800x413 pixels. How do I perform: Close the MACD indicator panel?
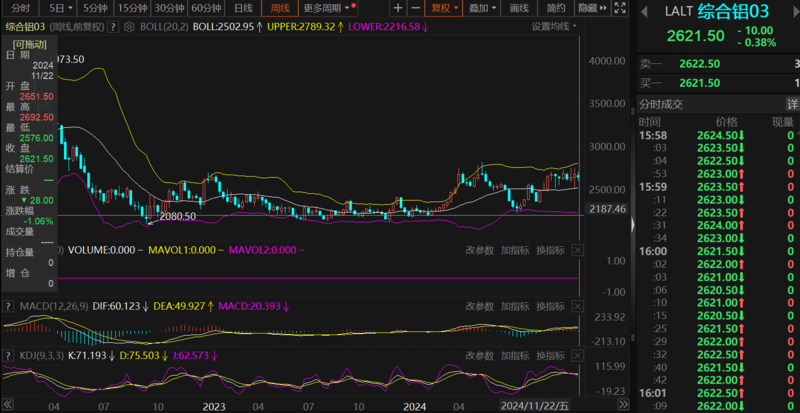[578, 305]
